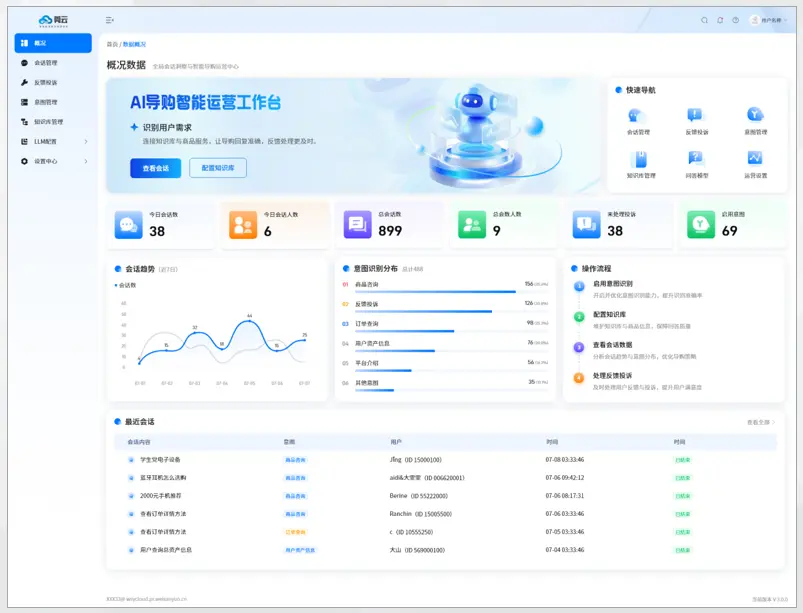Open notifications via the bell icon
803x613 pixels.
click(720, 20)
